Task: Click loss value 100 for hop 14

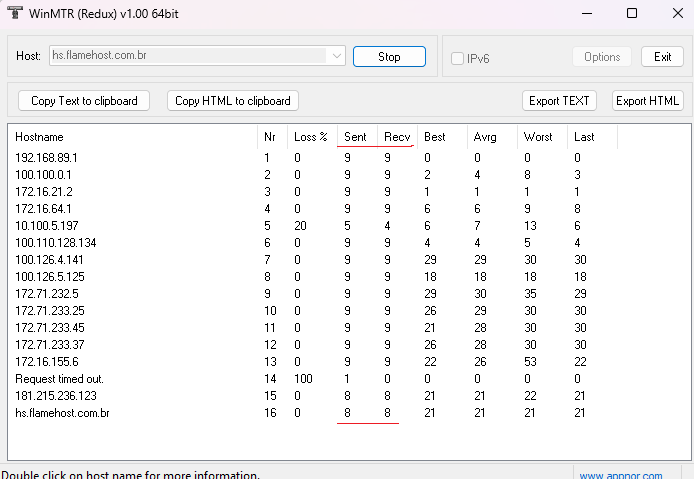Action: click(304, 379)
